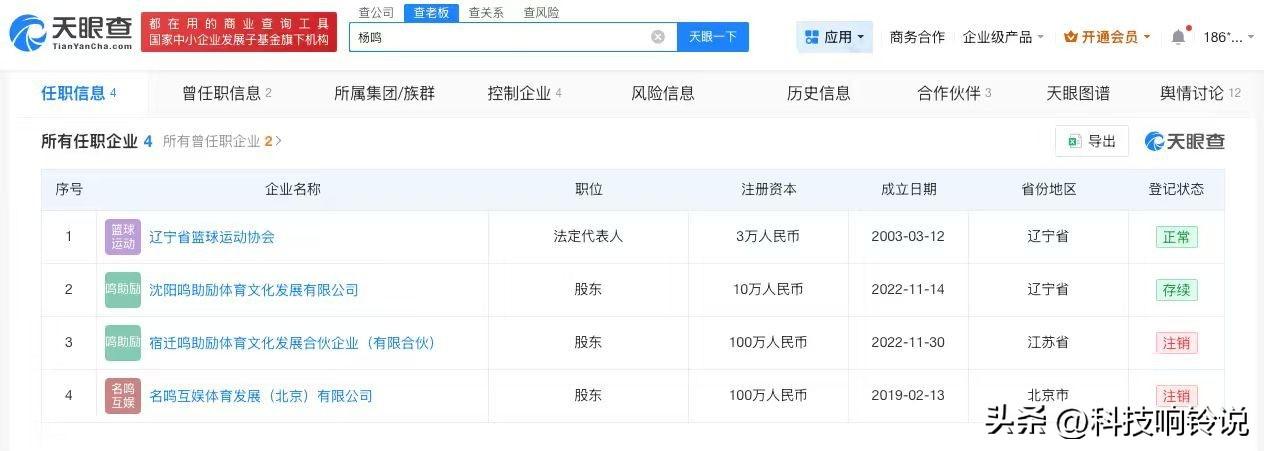Select the 查老板 search tab
The width and height of the screenshot is (1264, 451).
coord(431,13)
